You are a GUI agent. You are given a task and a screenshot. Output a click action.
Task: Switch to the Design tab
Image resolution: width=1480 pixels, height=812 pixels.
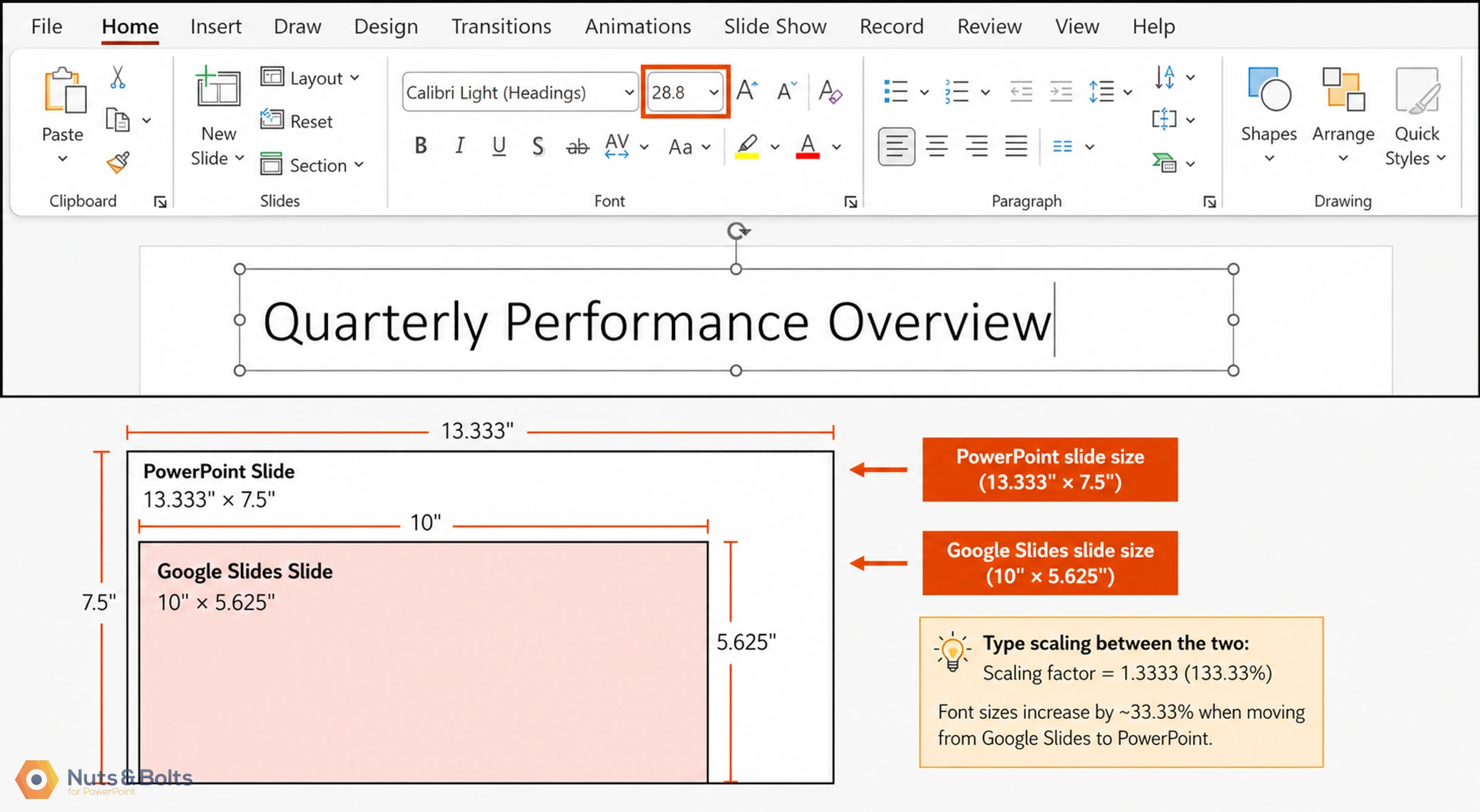click(386, 27)
